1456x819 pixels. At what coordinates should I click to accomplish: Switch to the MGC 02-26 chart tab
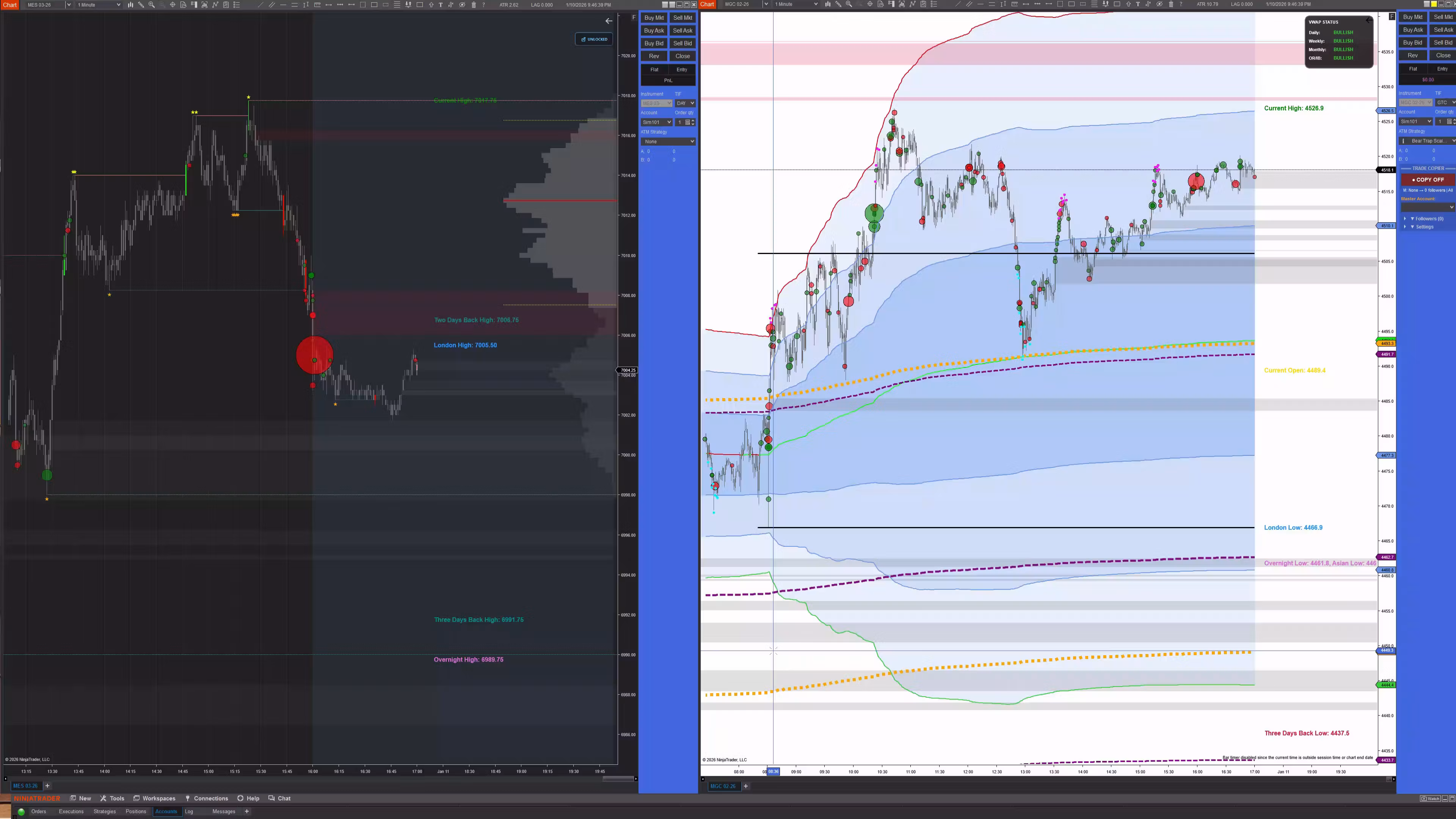pos(724,786)
